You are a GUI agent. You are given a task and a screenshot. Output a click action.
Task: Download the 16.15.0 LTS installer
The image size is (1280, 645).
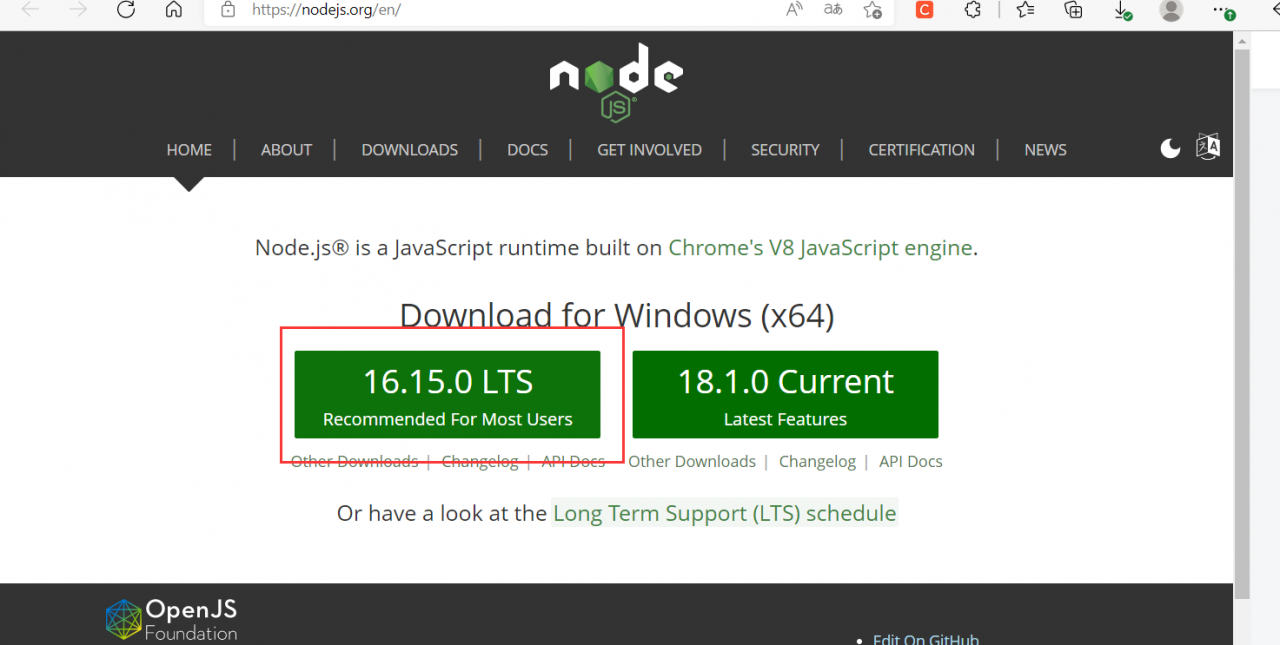447,394
